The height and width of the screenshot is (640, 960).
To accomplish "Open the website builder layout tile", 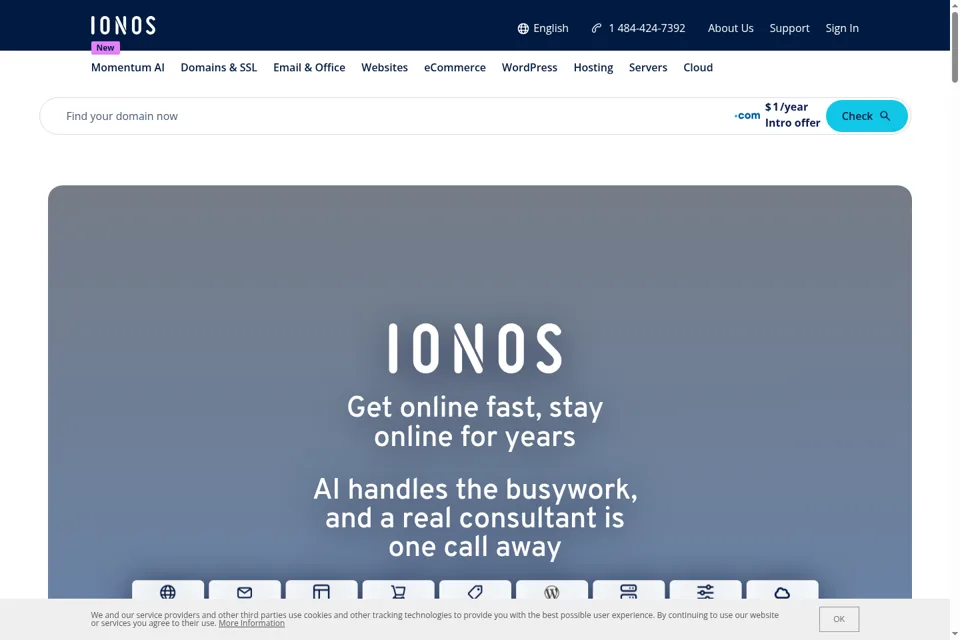I will pyautogui.click(x=321, y=590).
